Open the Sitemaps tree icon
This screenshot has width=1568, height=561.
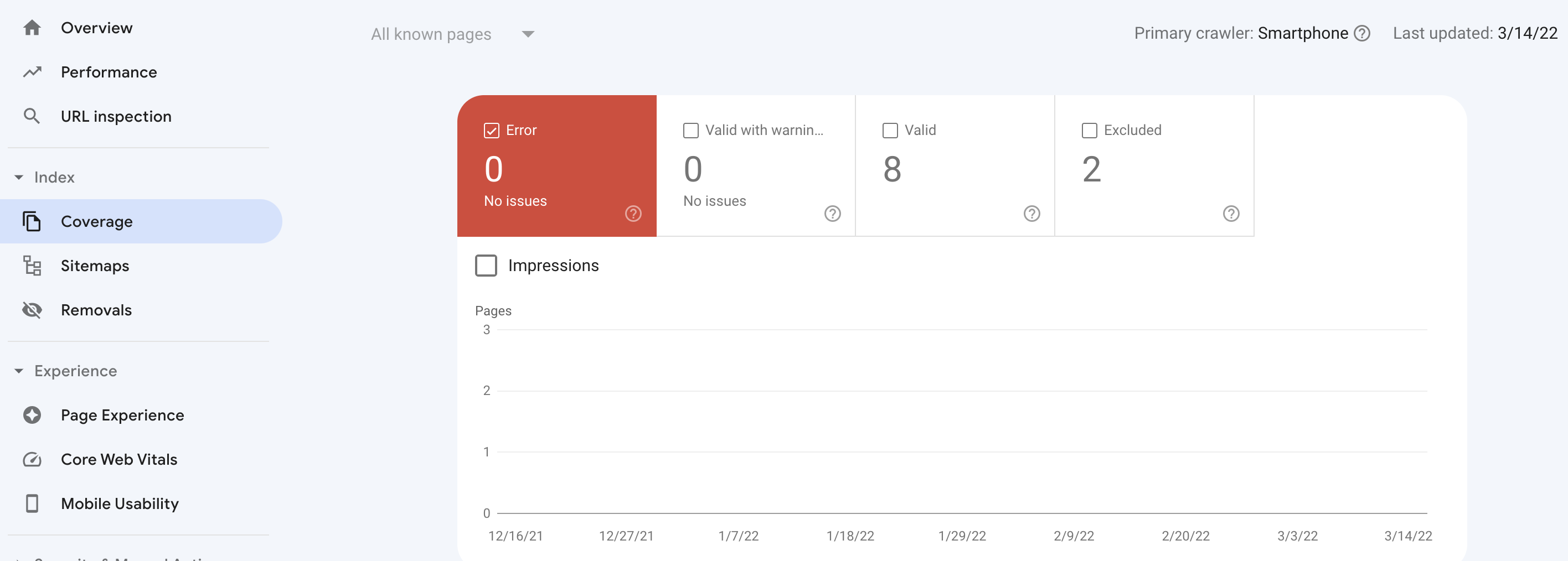point(32,266)
